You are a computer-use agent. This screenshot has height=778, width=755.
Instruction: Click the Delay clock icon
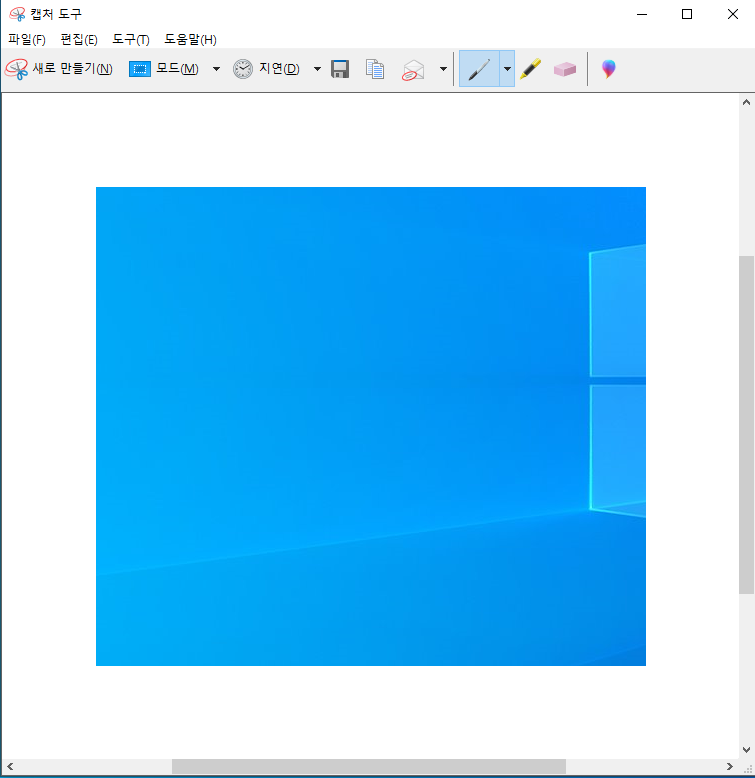(243, 69)
